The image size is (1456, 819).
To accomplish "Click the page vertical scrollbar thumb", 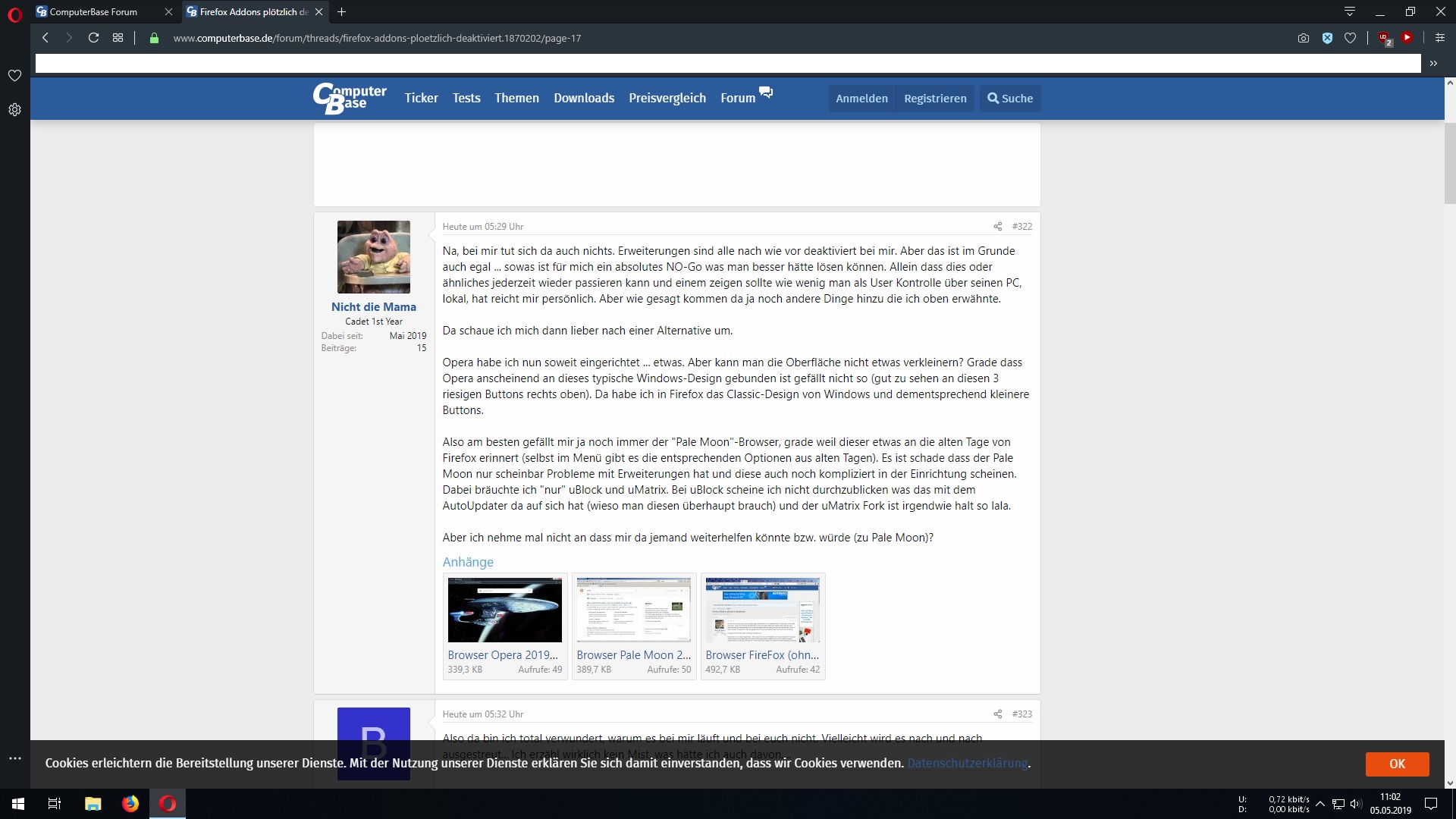I will click(1450, 163).
